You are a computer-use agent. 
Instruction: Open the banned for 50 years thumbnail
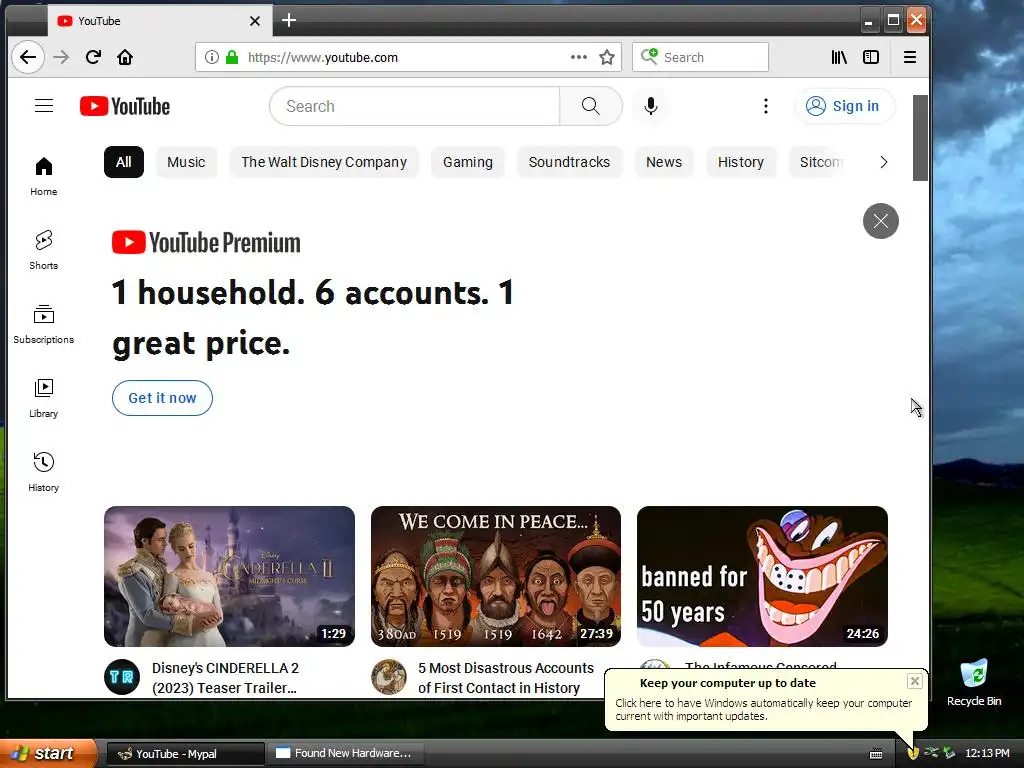tap(762, 576)
